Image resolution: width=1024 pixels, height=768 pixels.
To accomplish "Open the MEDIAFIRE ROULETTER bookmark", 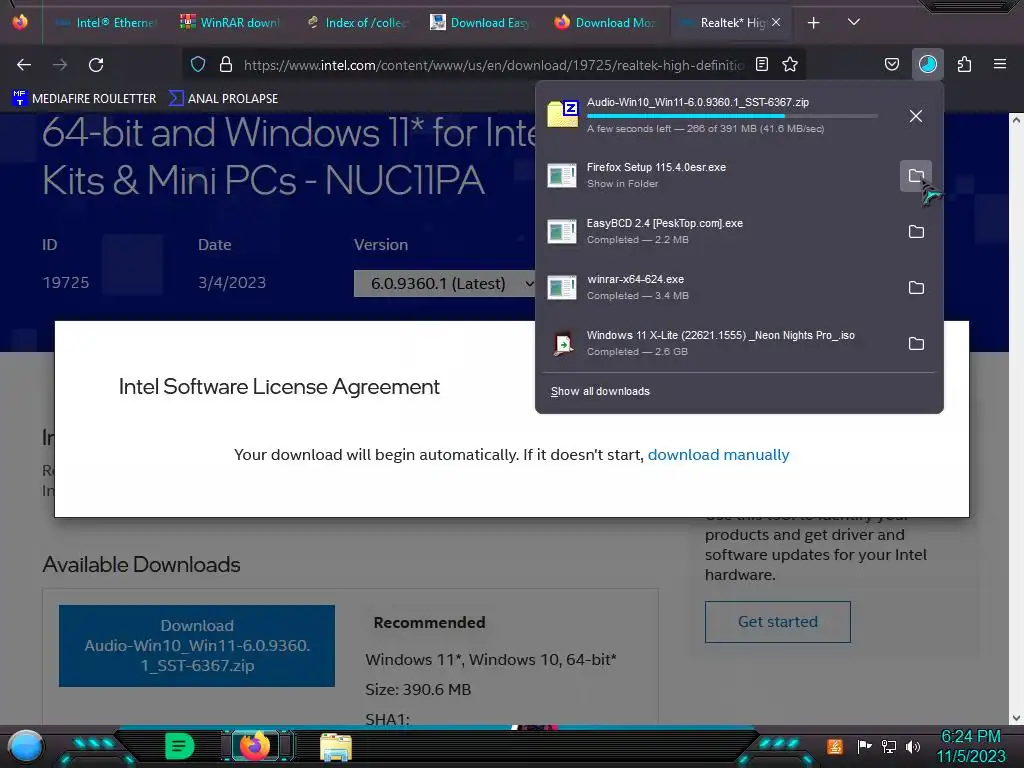I will click(84, 99).
